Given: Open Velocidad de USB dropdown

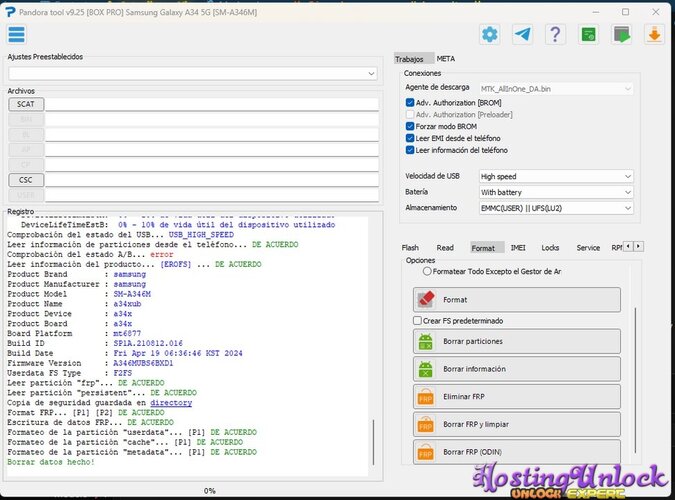Looking at the screenshot, I should click(x=556, y=177).
